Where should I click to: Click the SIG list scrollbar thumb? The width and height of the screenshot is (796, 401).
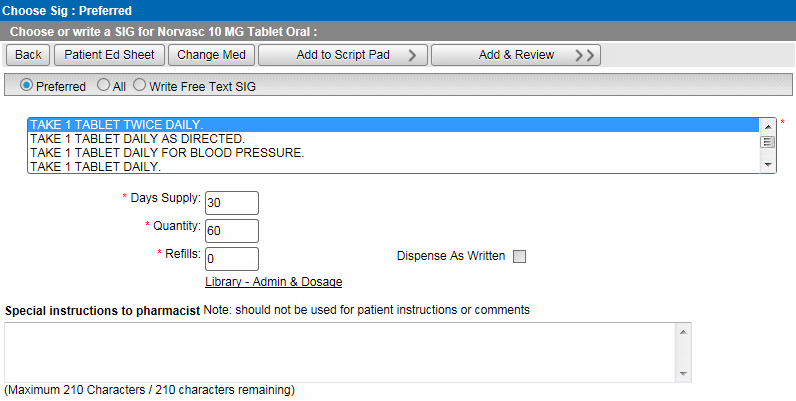768,142
